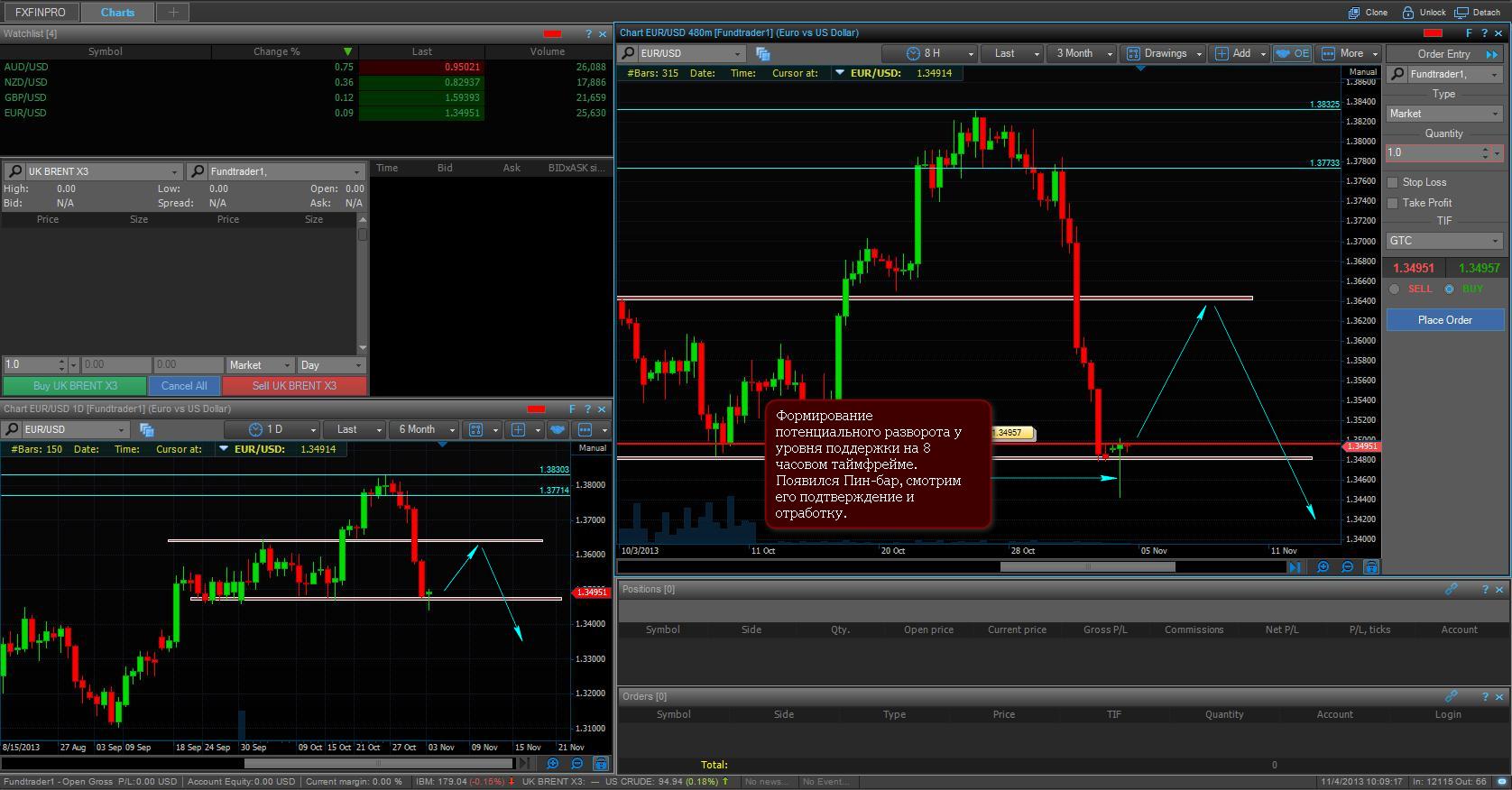The width and height of the screenshot is (1512, 790).
Task: Toggle the OE button on the 8H chart
Action: click(x=1292, y=53)
